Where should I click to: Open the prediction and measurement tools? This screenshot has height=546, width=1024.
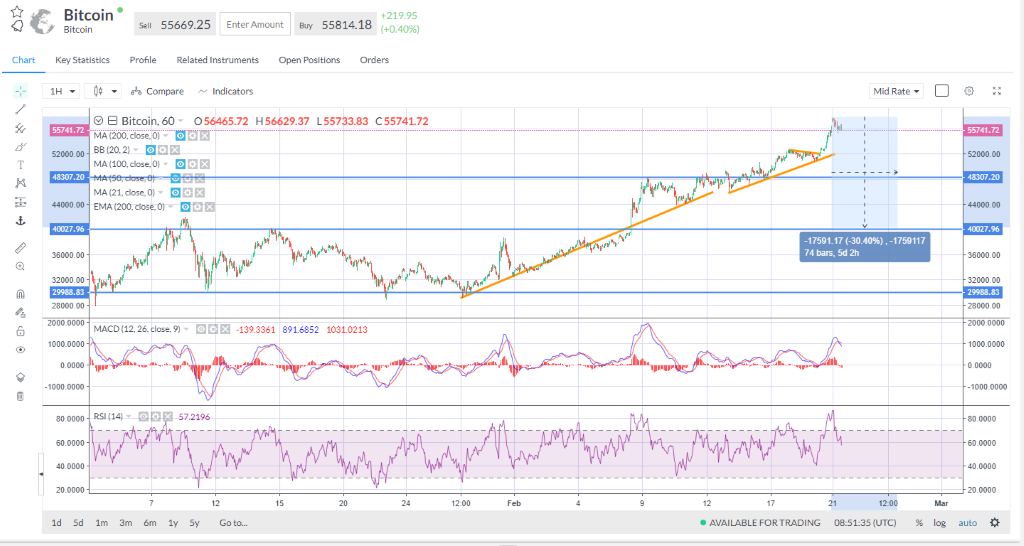coord(20,202)
